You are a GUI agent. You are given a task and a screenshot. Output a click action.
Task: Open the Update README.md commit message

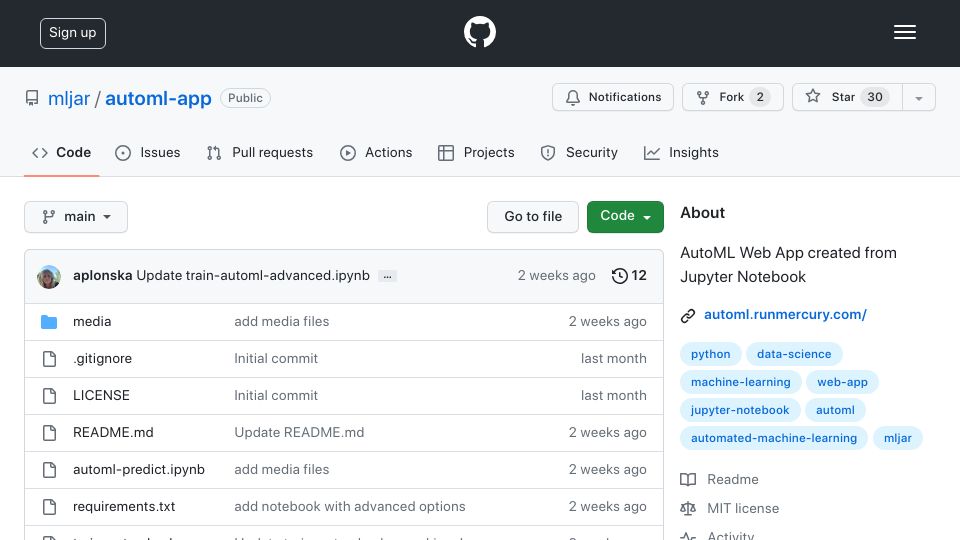click(x=299, y=432)
